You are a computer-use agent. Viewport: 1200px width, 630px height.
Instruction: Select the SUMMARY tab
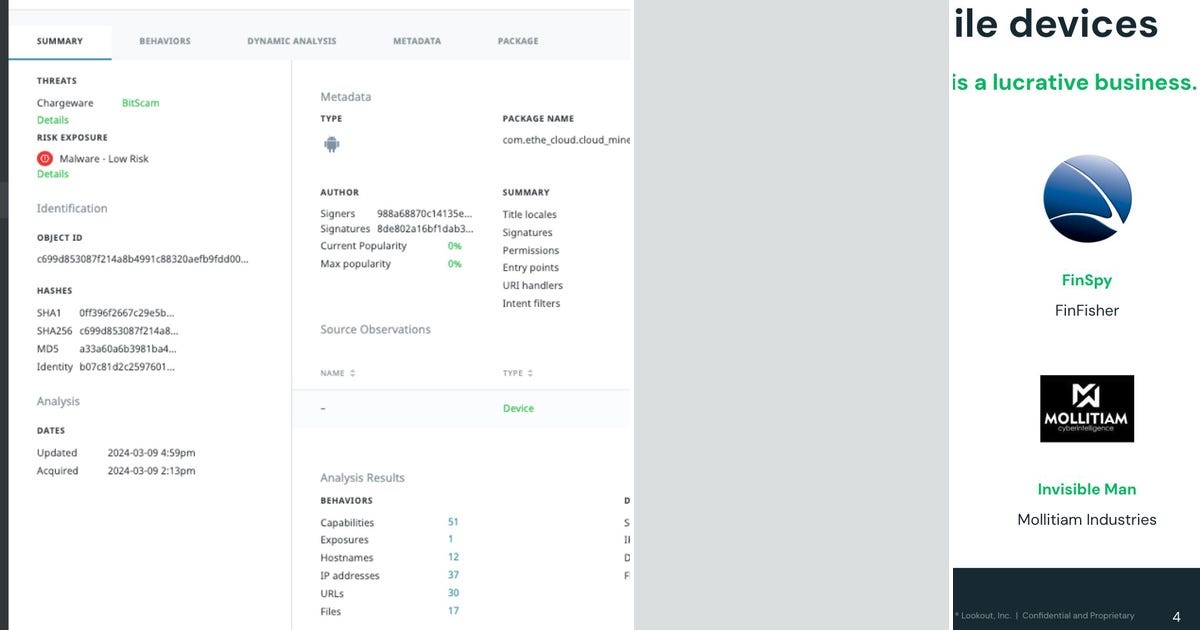(x=61, y=41)
